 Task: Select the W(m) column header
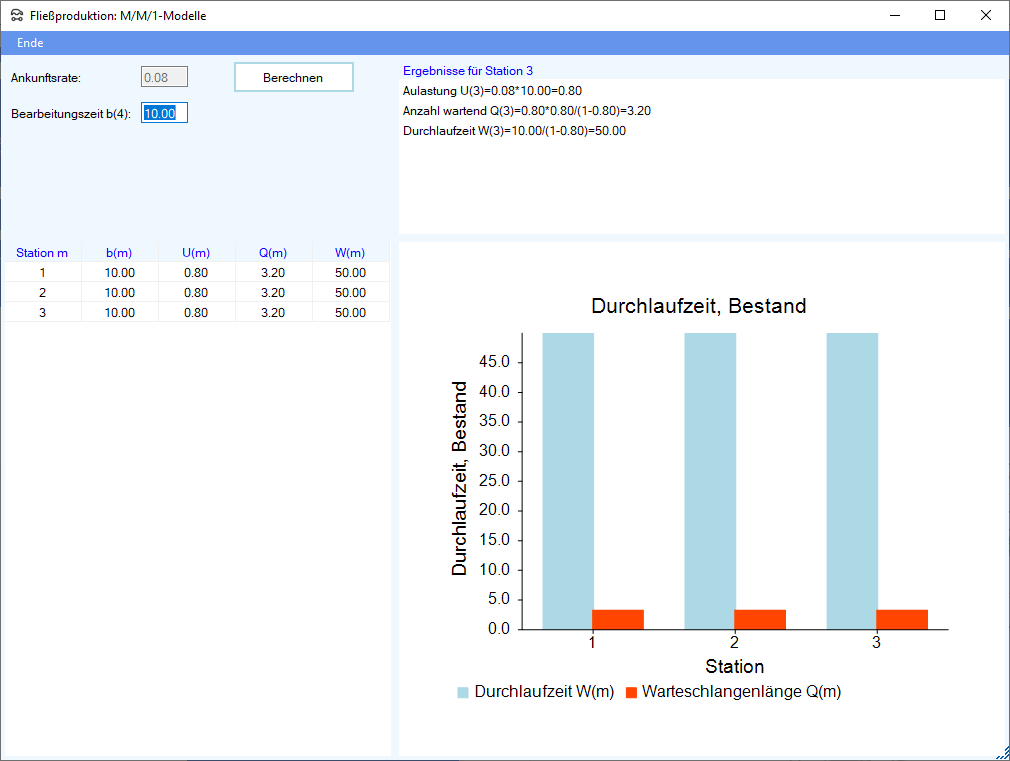click(x=350, y=253)
